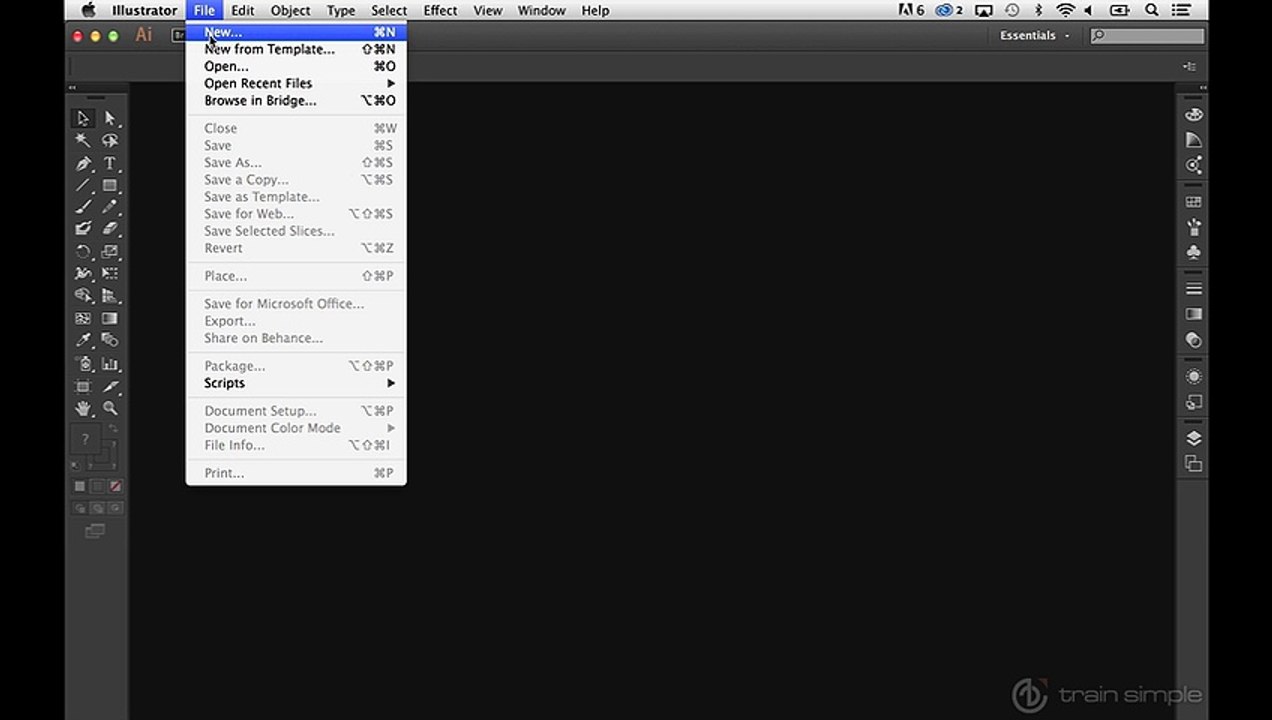Select the Selection tool arrow
This screenshot has width=1272, height=720.
[83, 118]
